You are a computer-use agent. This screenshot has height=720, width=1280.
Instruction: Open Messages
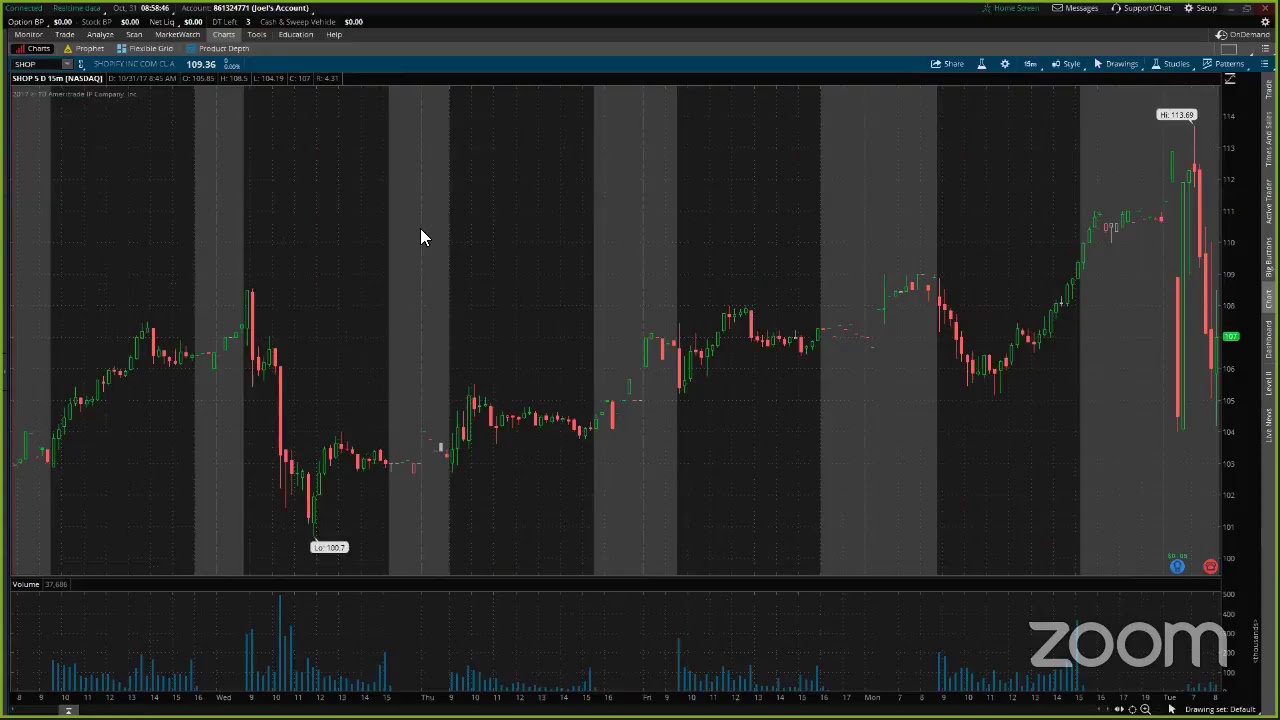(x=1075, y=8)
